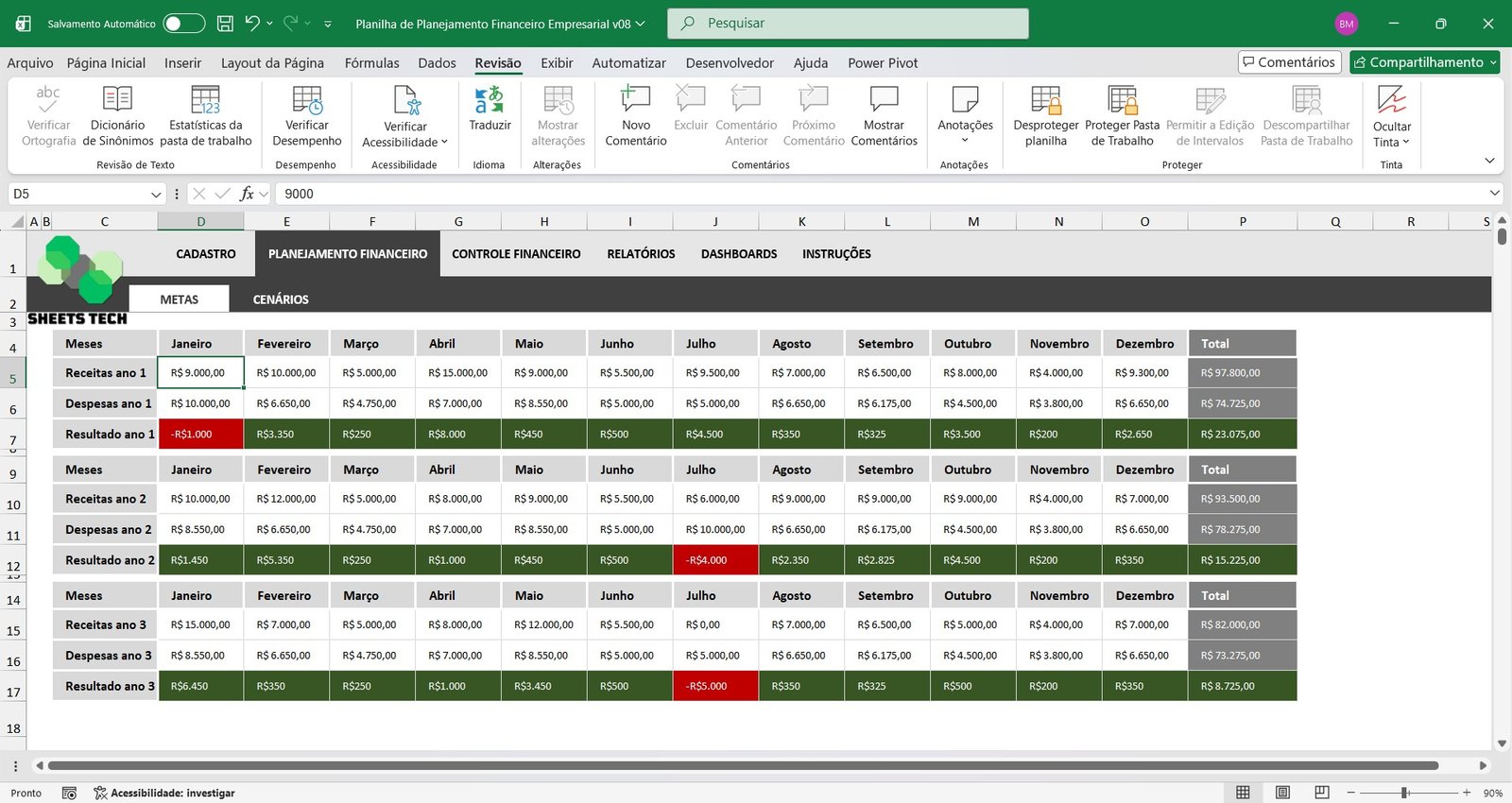Screen dimensions: 1512x803
Task: Insert a Novo Comentário
Action: [x=635, y=115]
